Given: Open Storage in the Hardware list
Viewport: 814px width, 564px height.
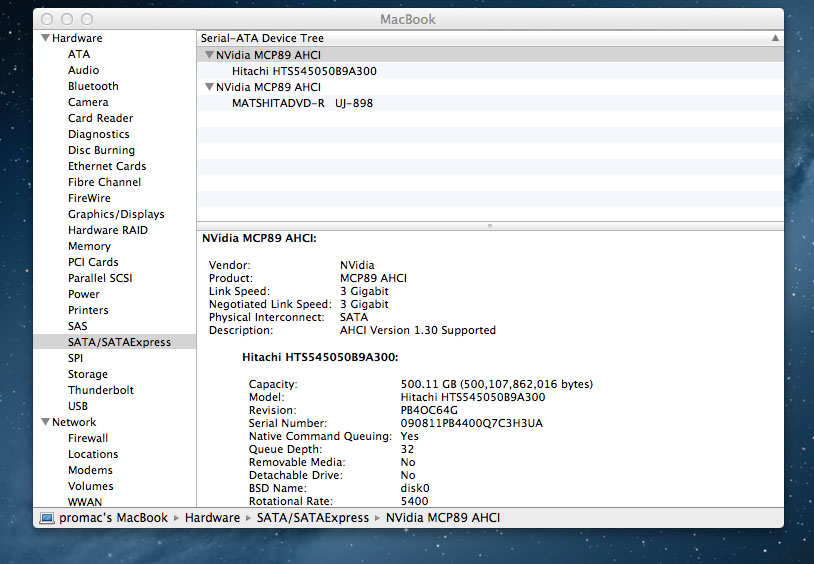Looking at the screenshot, I should click(x=88, y=374).
